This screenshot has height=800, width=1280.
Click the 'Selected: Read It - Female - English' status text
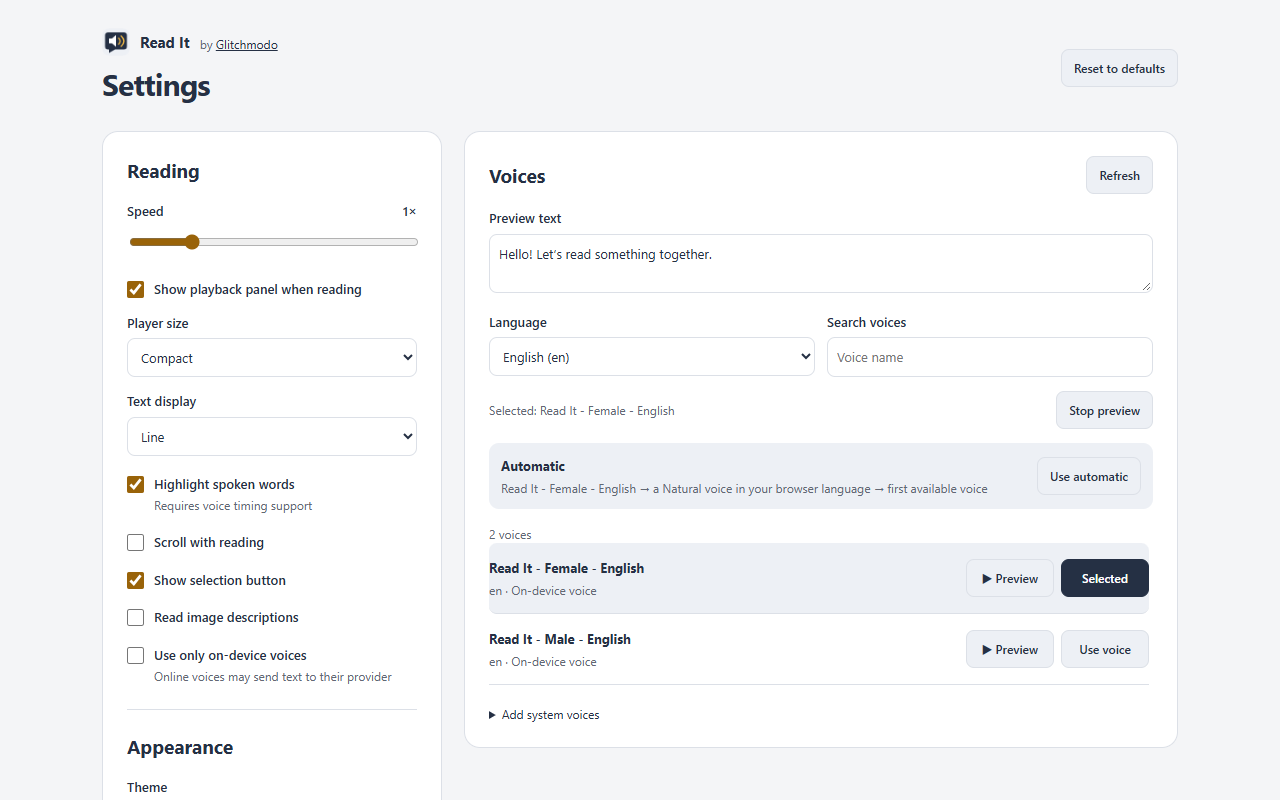click(582, 411)
